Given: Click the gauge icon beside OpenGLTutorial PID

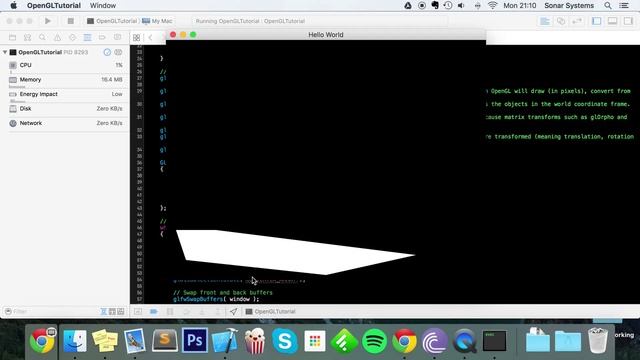Looking at the screenshot, I should [107, 52].
